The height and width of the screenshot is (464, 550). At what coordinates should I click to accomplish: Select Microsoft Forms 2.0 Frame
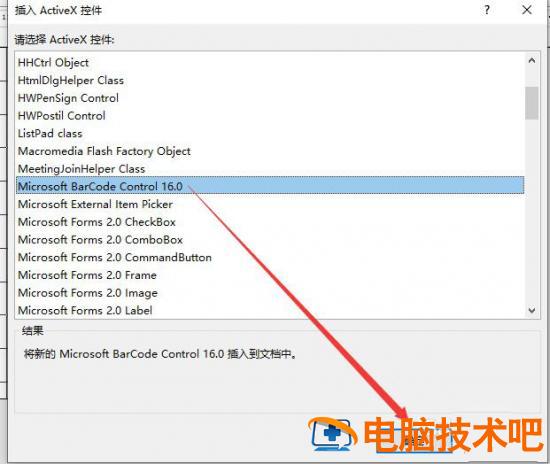coord(270,275)
